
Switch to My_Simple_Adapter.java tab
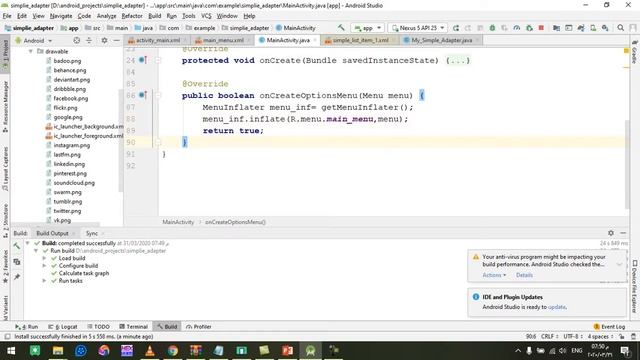pyautogui.click(x=441, y=40)
